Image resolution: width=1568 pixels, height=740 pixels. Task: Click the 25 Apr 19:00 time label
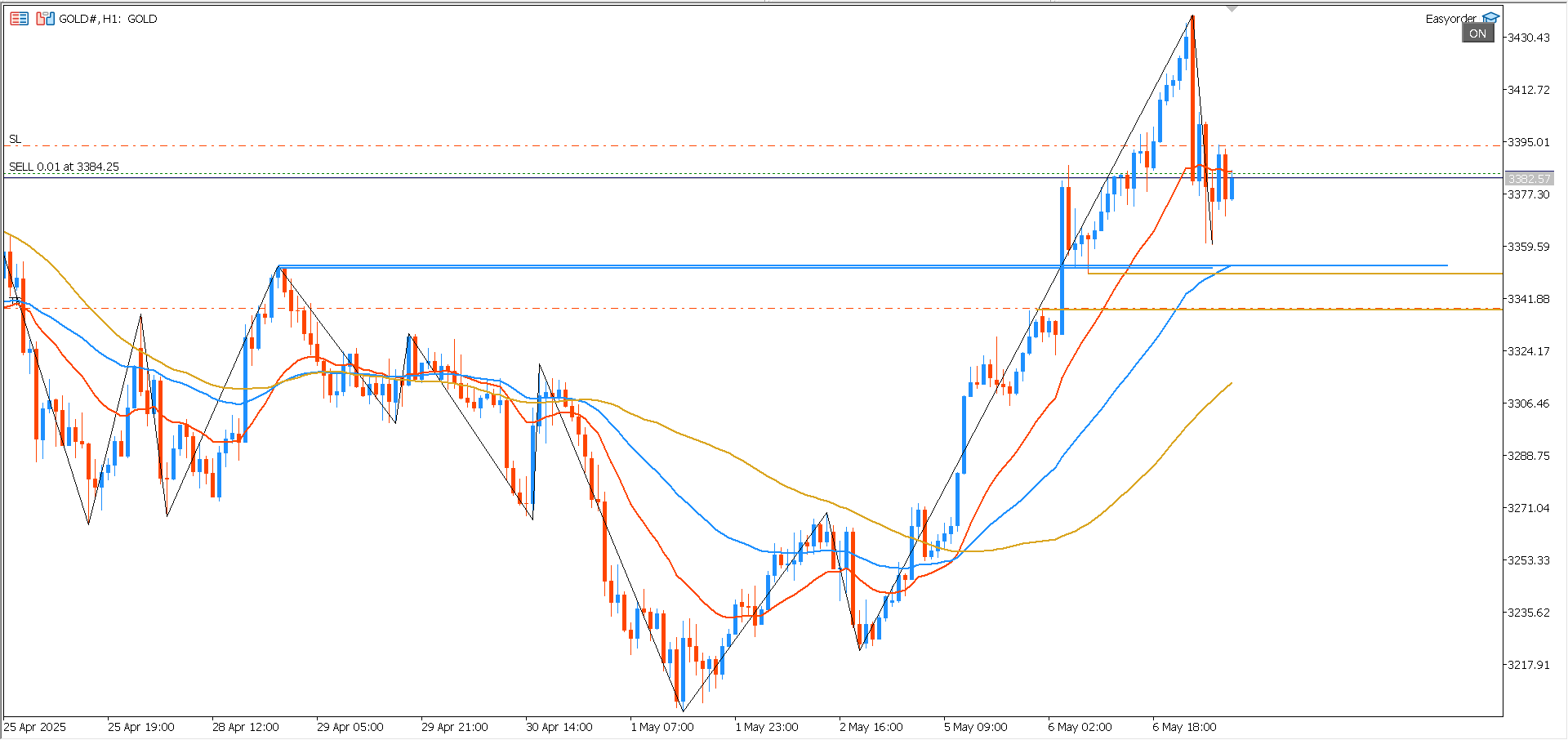(141, 727)
